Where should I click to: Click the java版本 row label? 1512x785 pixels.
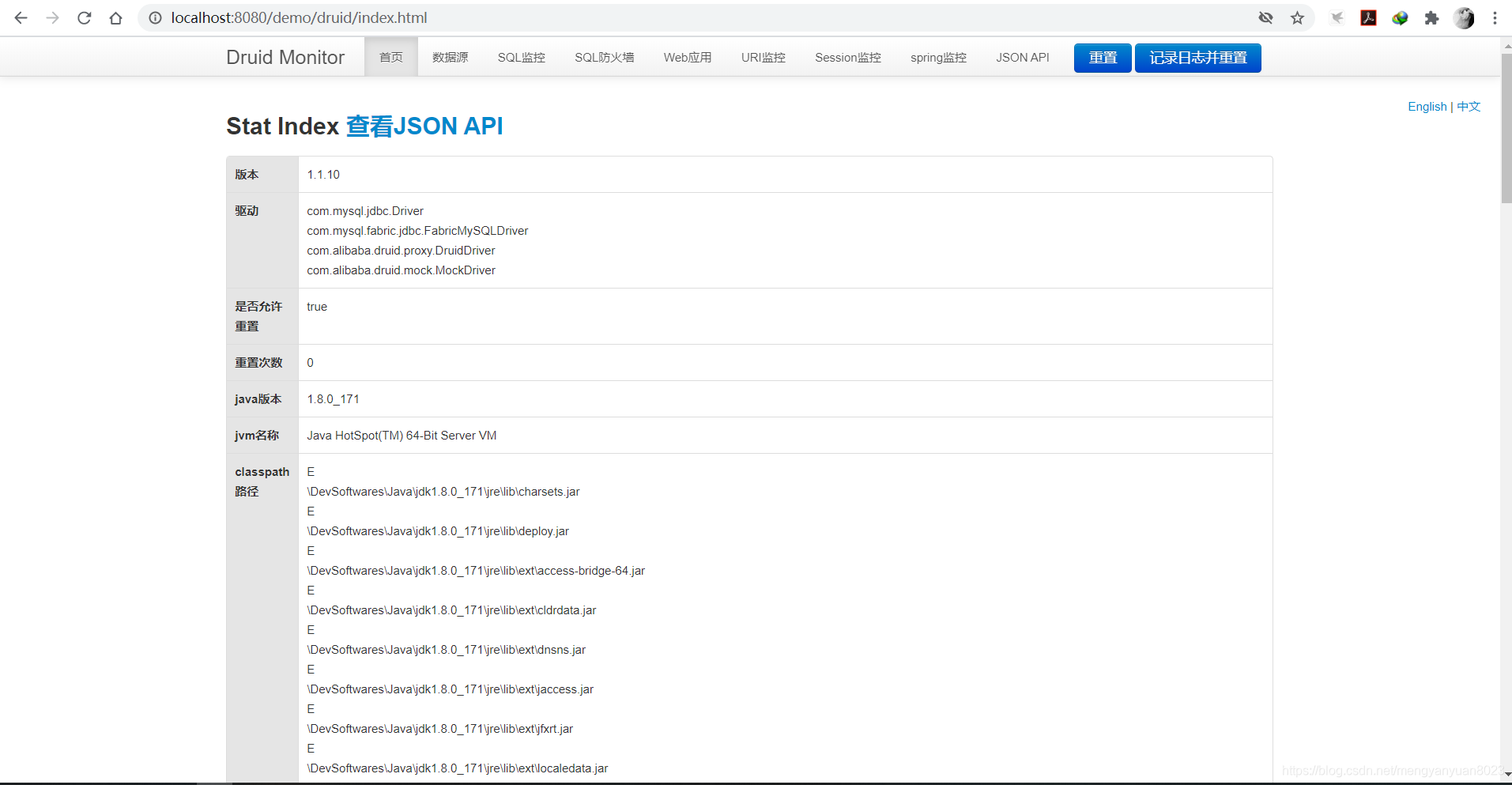pos(258,399)
